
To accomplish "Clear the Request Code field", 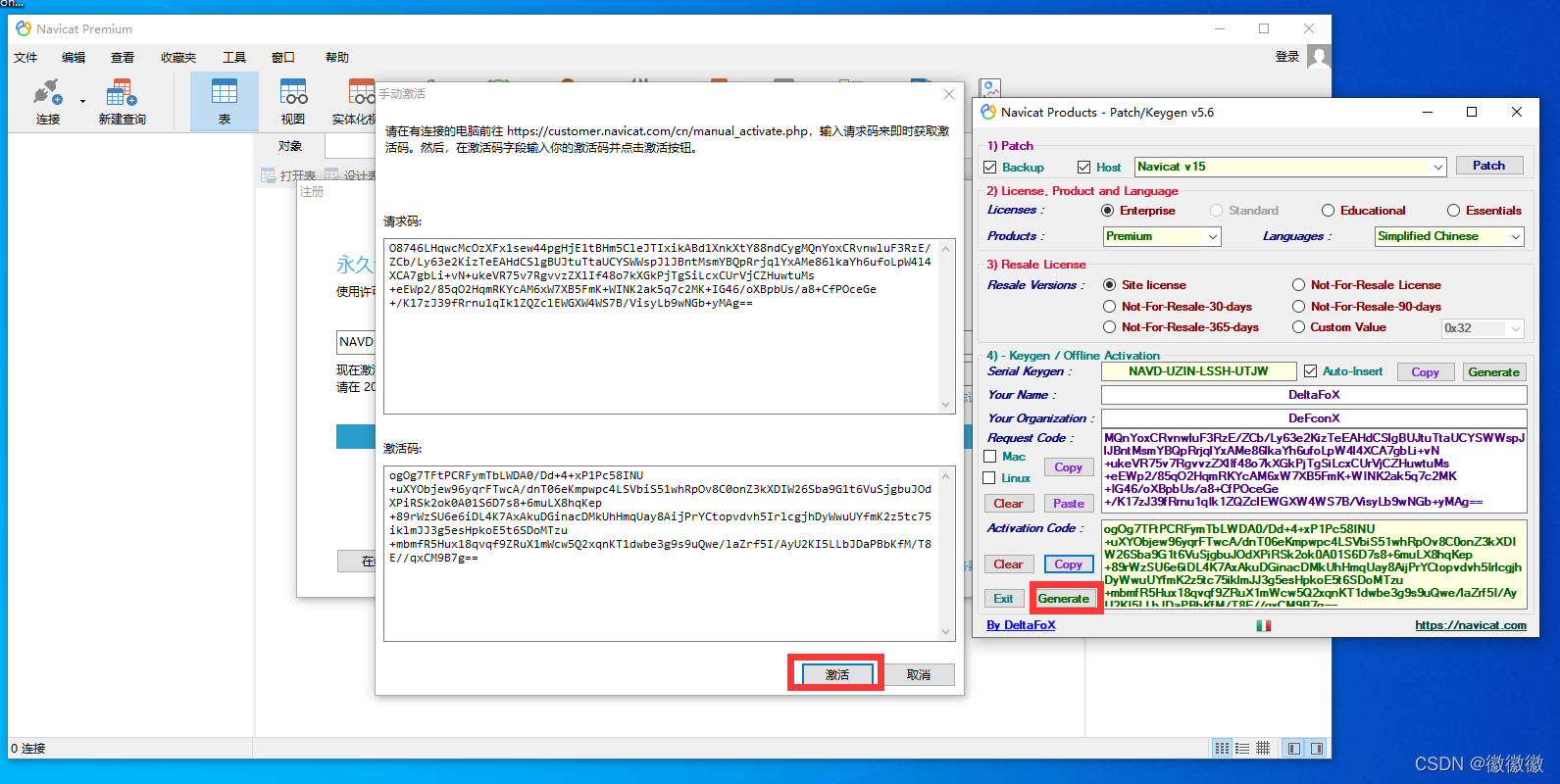I will (1008, 504).
